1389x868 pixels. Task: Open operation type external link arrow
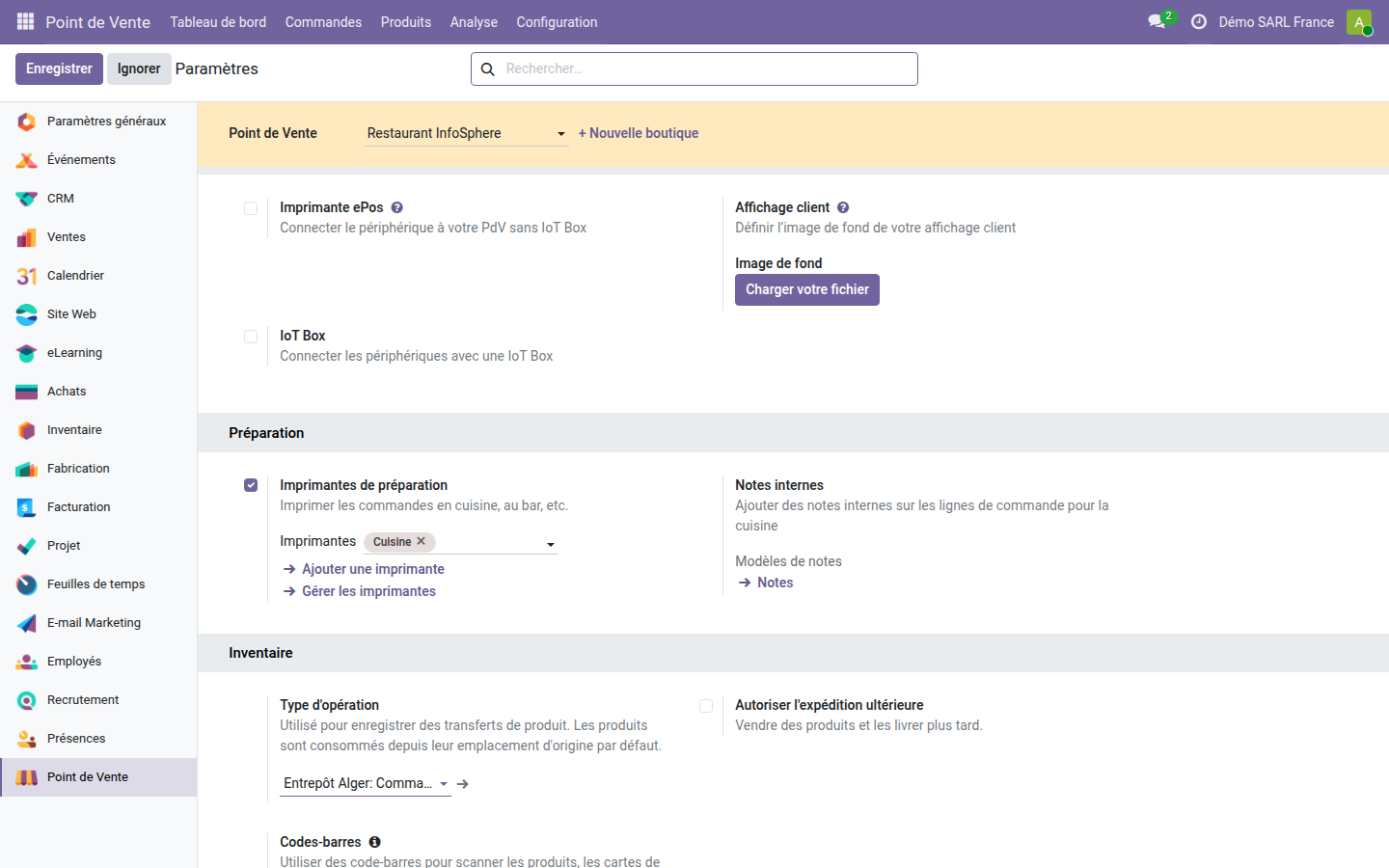(x=463, y=784)
